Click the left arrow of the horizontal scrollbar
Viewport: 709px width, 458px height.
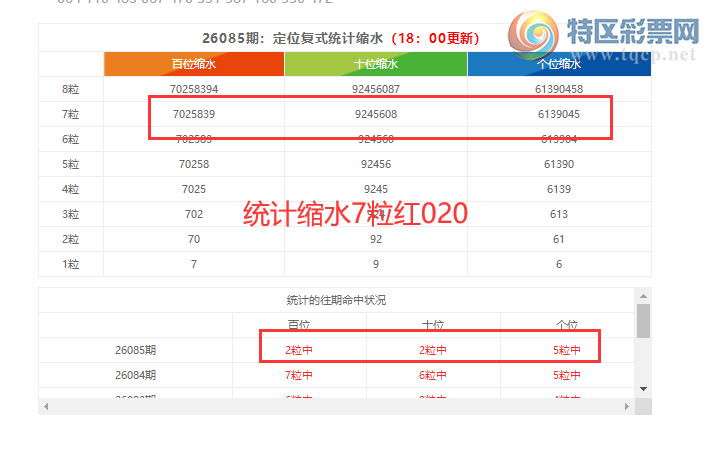tap(46, 406)
